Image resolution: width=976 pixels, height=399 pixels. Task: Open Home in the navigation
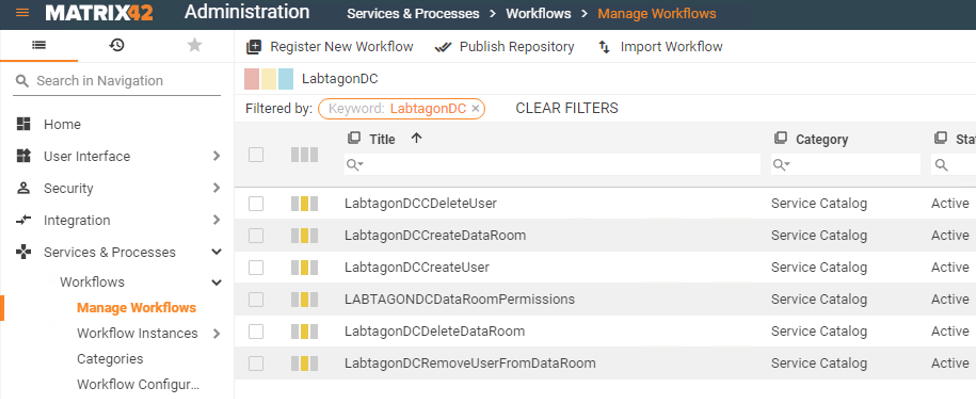[62, 124]
